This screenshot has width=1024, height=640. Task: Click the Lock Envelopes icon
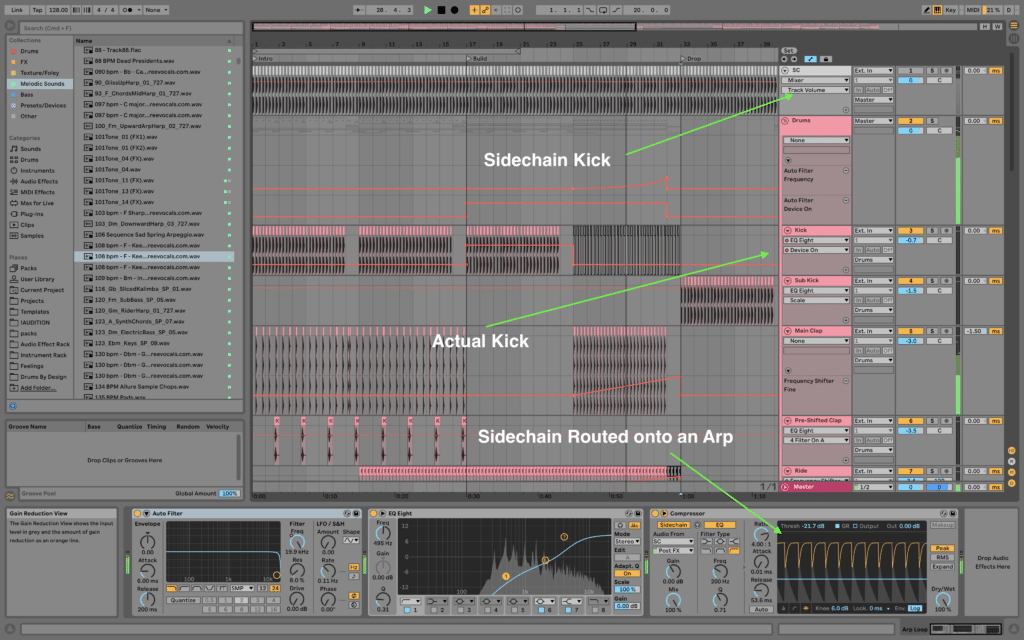coord(826,59)
